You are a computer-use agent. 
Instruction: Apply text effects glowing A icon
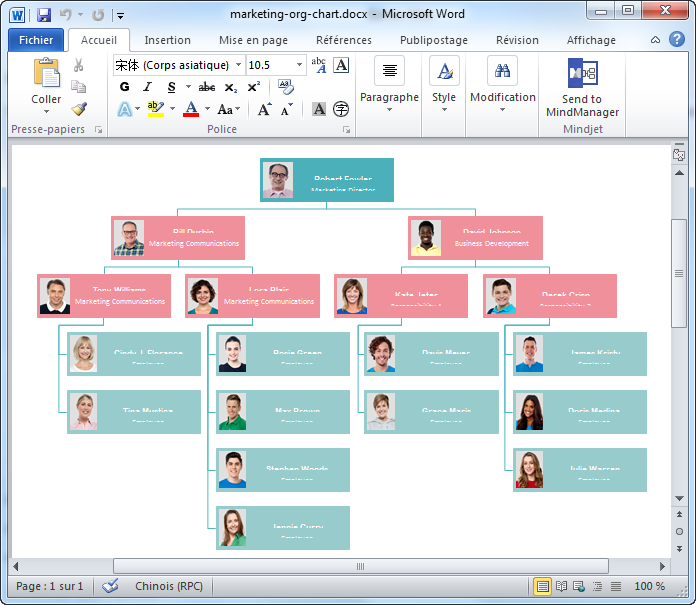coord(125,109)
